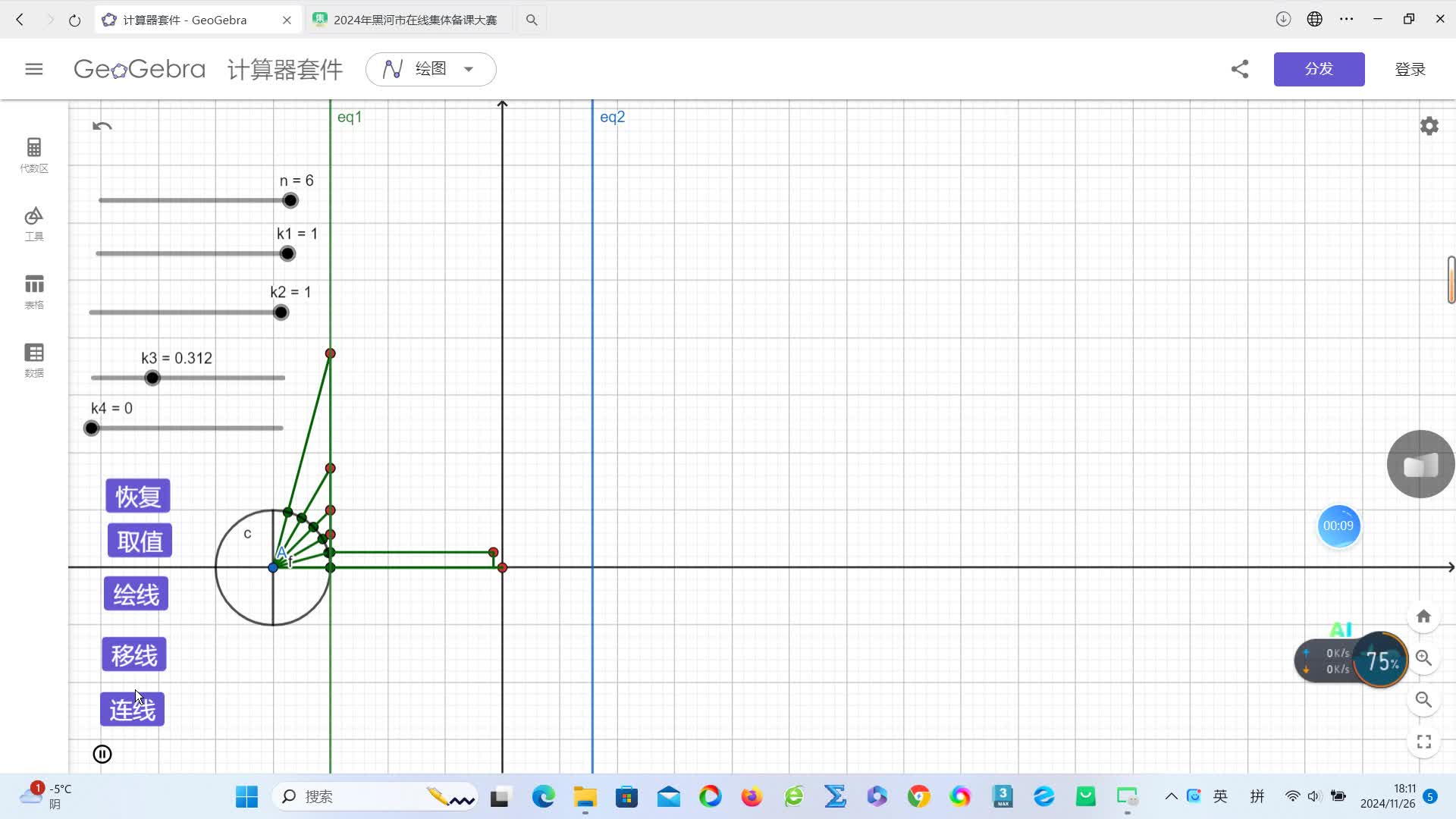
Task: Click the floating camera recorder button
Action: [1420, 464]
